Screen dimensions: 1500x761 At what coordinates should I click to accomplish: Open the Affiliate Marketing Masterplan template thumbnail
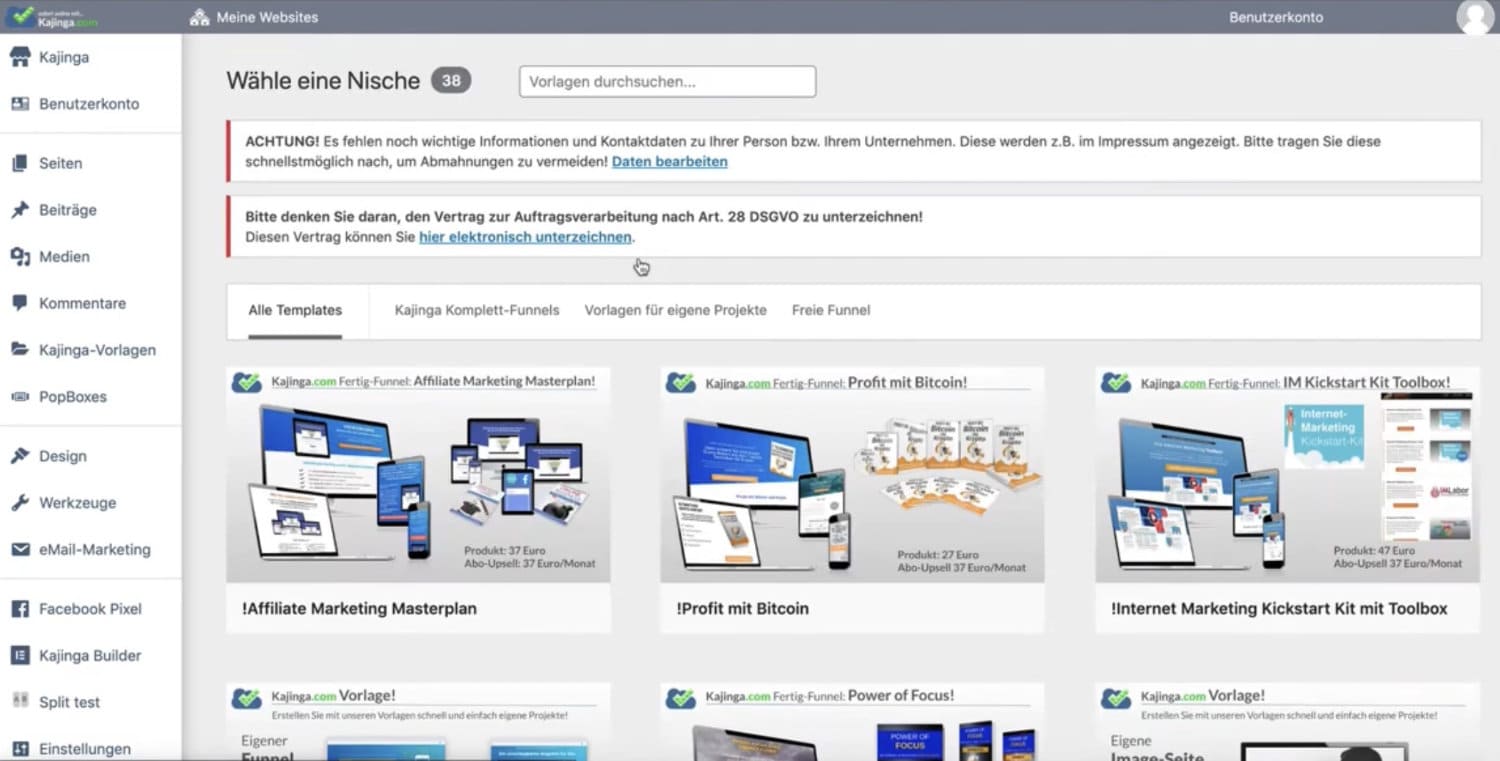pos(418,475)
